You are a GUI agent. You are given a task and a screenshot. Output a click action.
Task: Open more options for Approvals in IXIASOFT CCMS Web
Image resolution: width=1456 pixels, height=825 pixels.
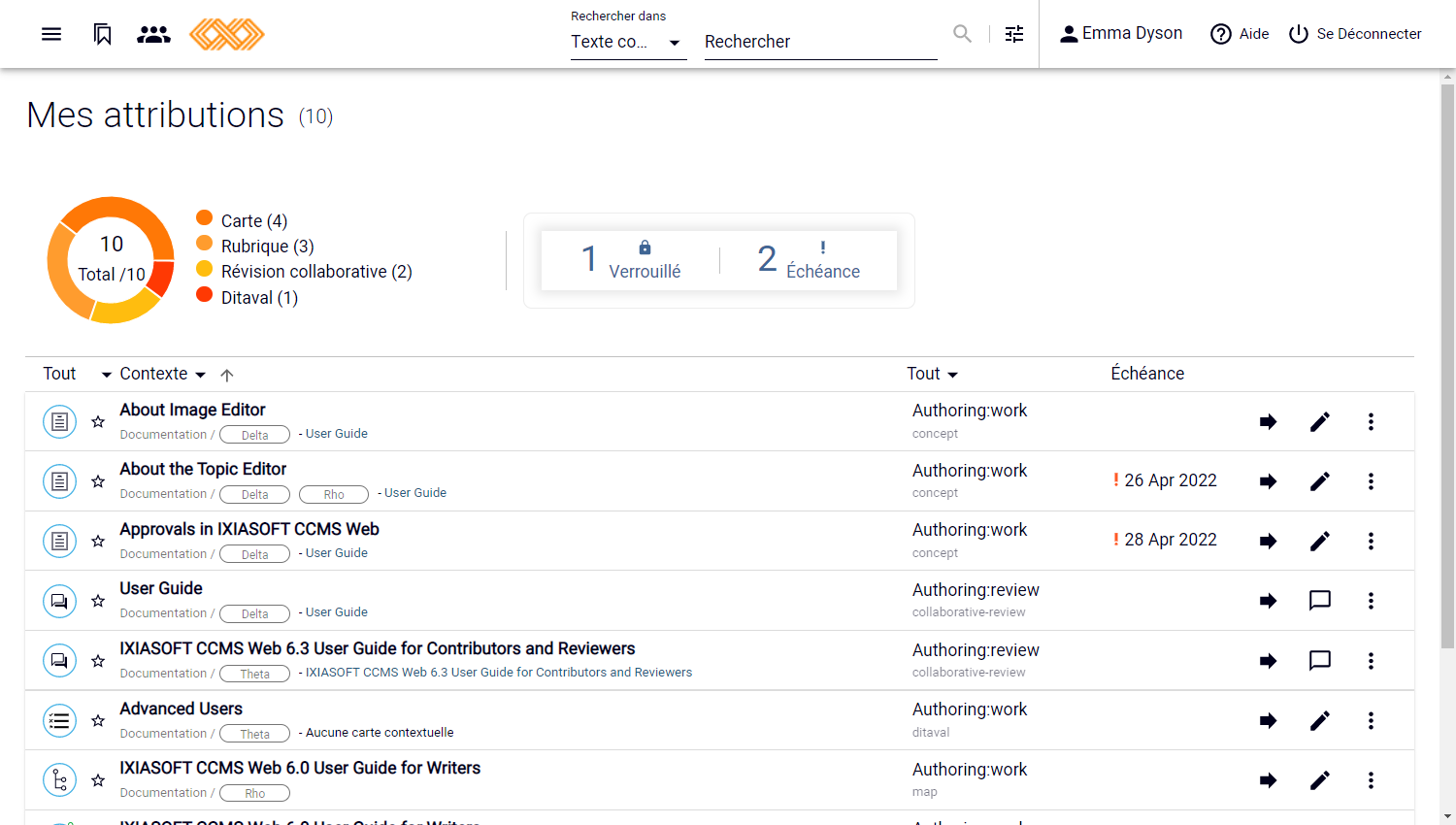[1371, 541]
